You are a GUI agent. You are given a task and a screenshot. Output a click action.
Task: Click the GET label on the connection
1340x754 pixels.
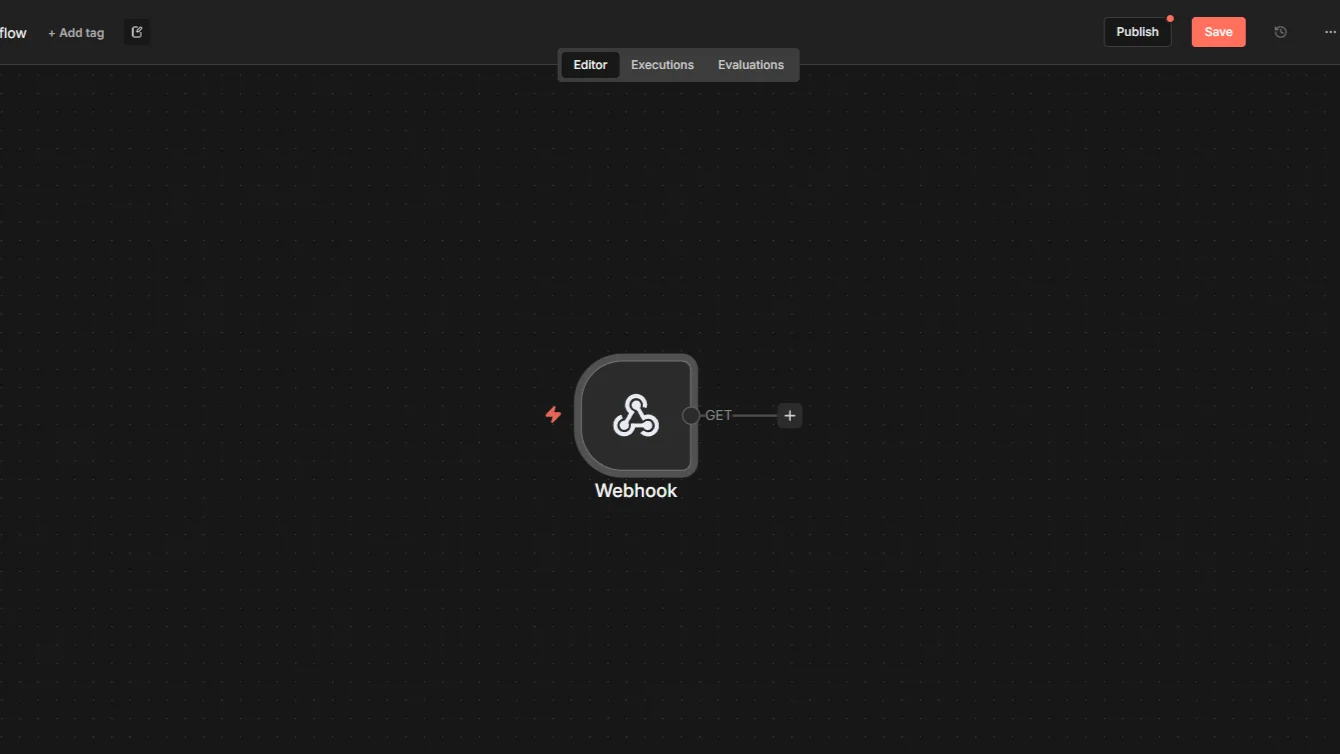(x=718, y=415)
